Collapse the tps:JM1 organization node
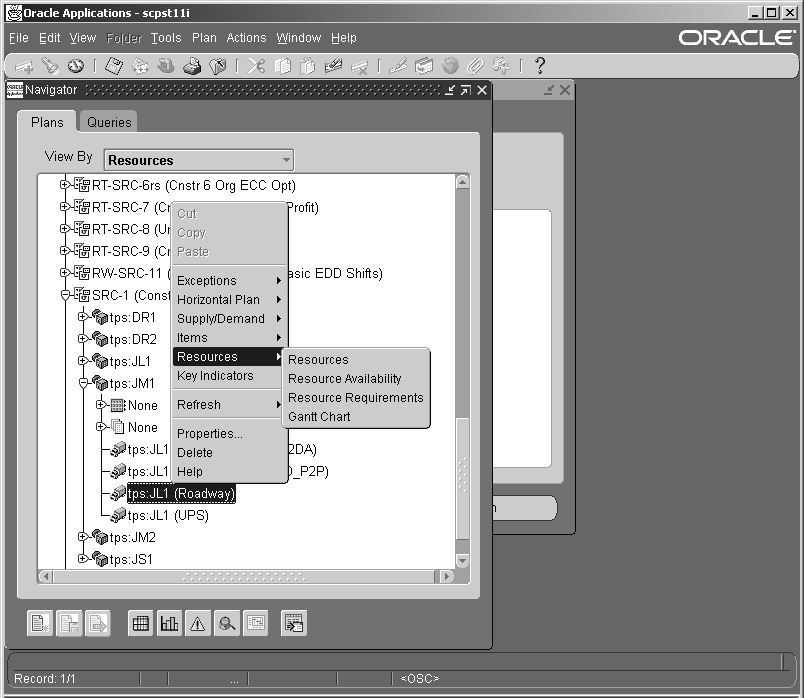Image resolution: width=804 pixels, height=698 pixels. click(83, 383)
